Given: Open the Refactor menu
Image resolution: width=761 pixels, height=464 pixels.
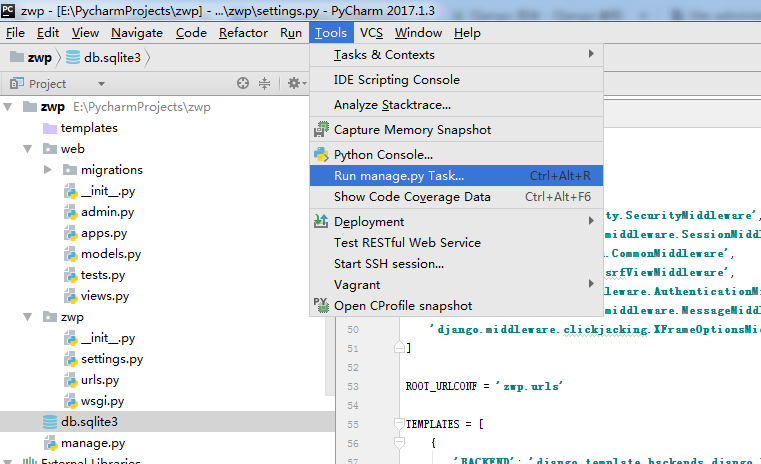Looking at the screenshot, I should click(243, 33).
